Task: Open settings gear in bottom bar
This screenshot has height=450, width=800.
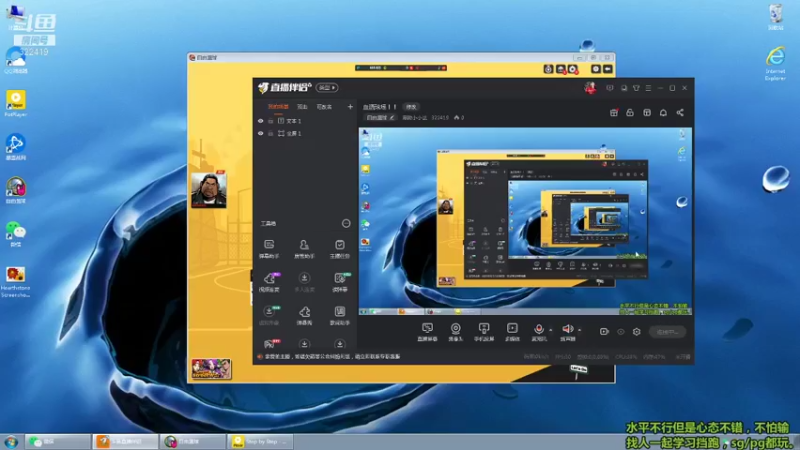Action: click(x=636, y=332)
